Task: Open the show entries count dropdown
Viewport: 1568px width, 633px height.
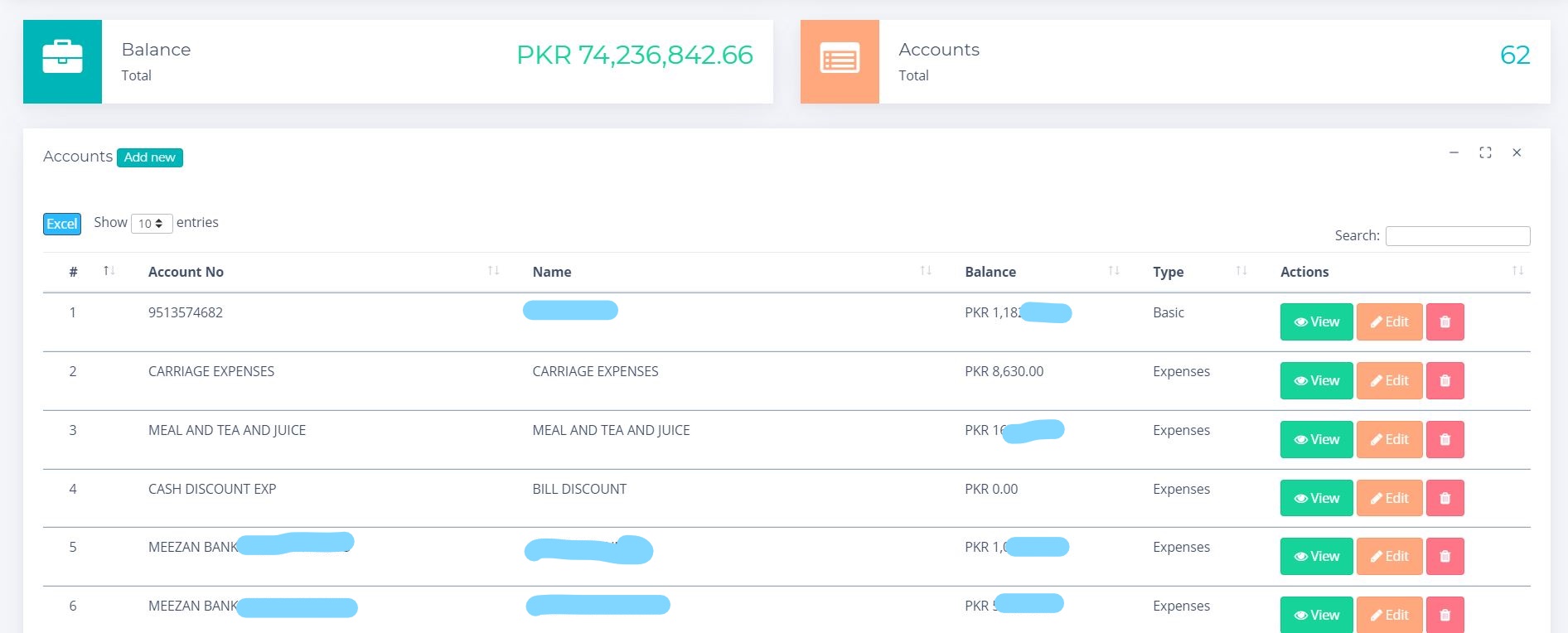Action: pyautogui.click(x=151, y=224)
